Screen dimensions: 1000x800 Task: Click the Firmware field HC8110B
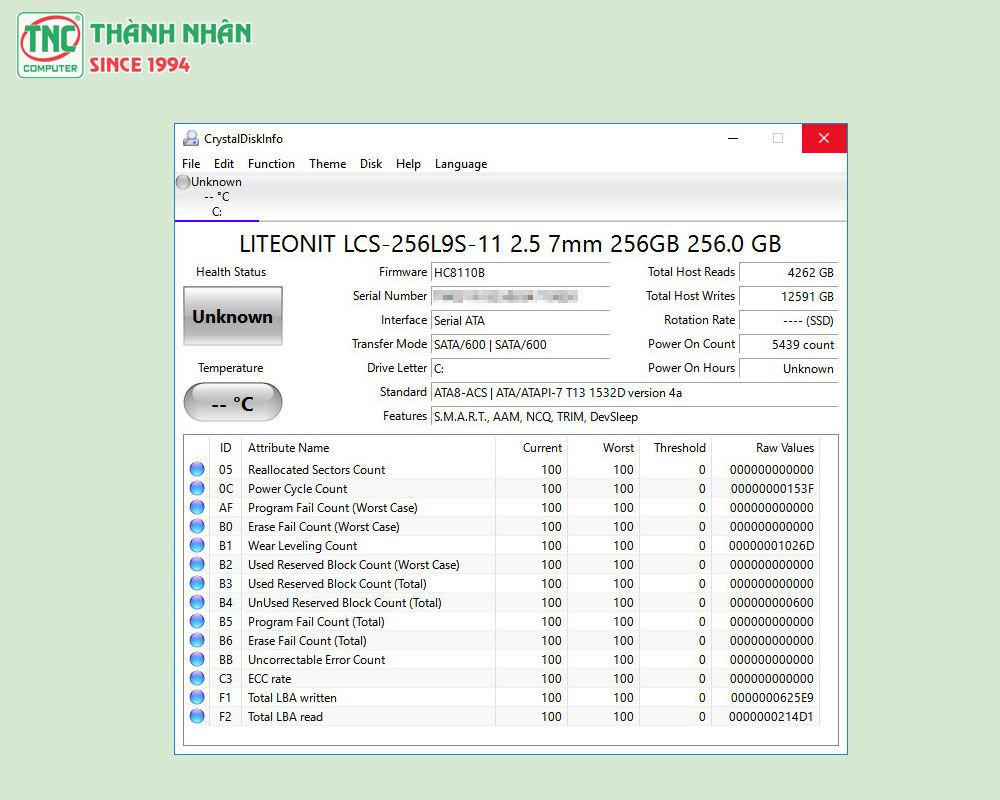point(520,272)
